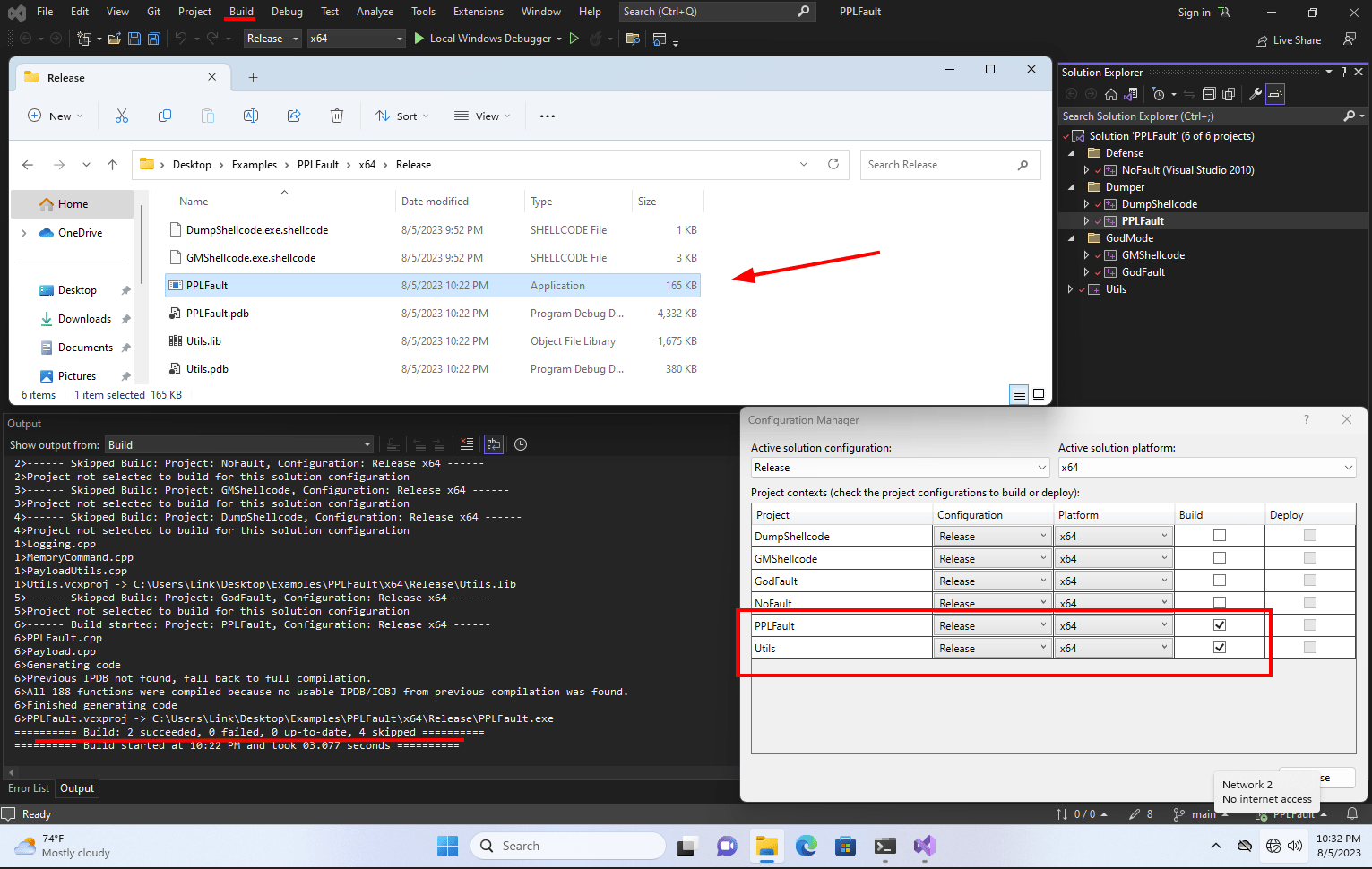The height and width of the screenshot is (869, 1372).
Task: Toggle word wrap in Output window
Action: [x=494, y=444]
